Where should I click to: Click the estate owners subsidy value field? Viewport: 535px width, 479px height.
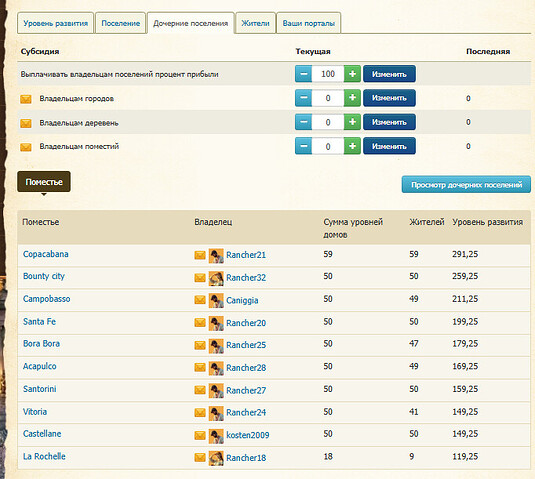coord(328,146)
